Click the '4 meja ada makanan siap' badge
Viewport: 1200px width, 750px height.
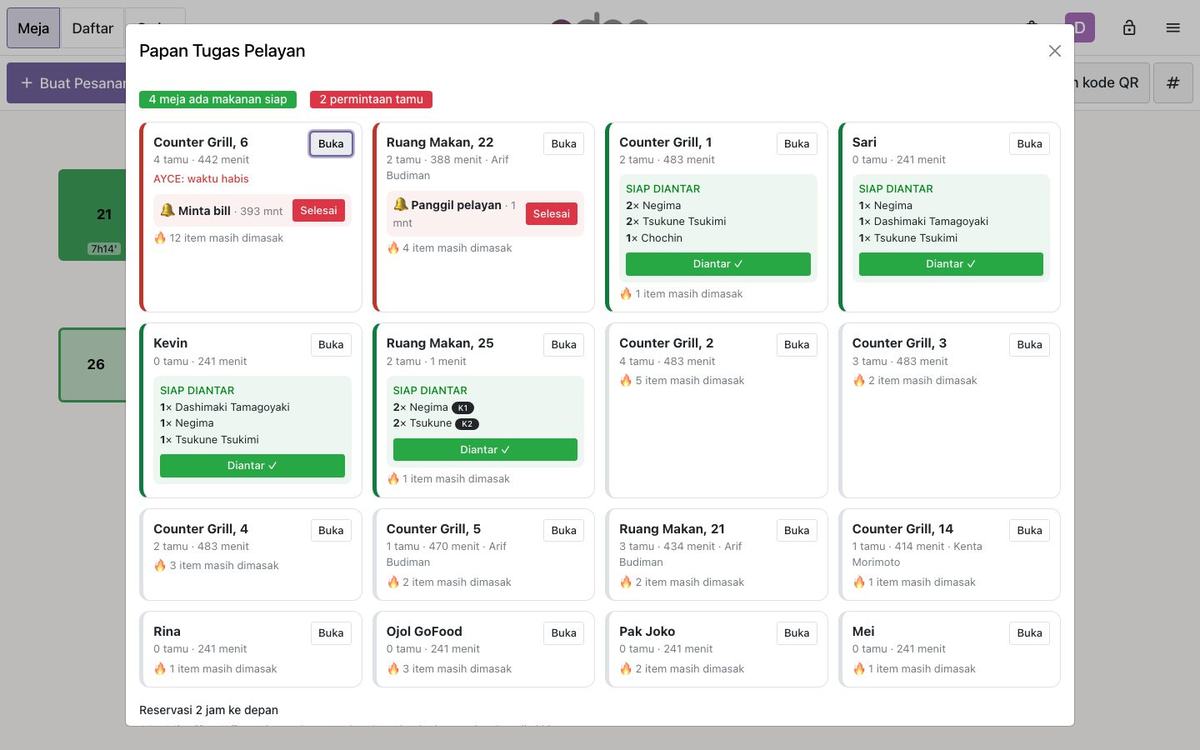tap(218, 100)
